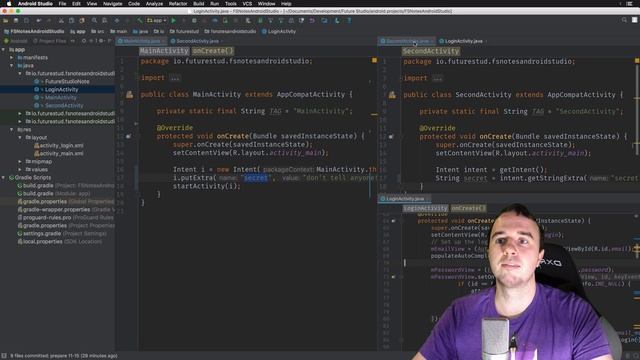Click the Synchronize toolbar icon
Screen dimensions: 640x360
point(27,20)
